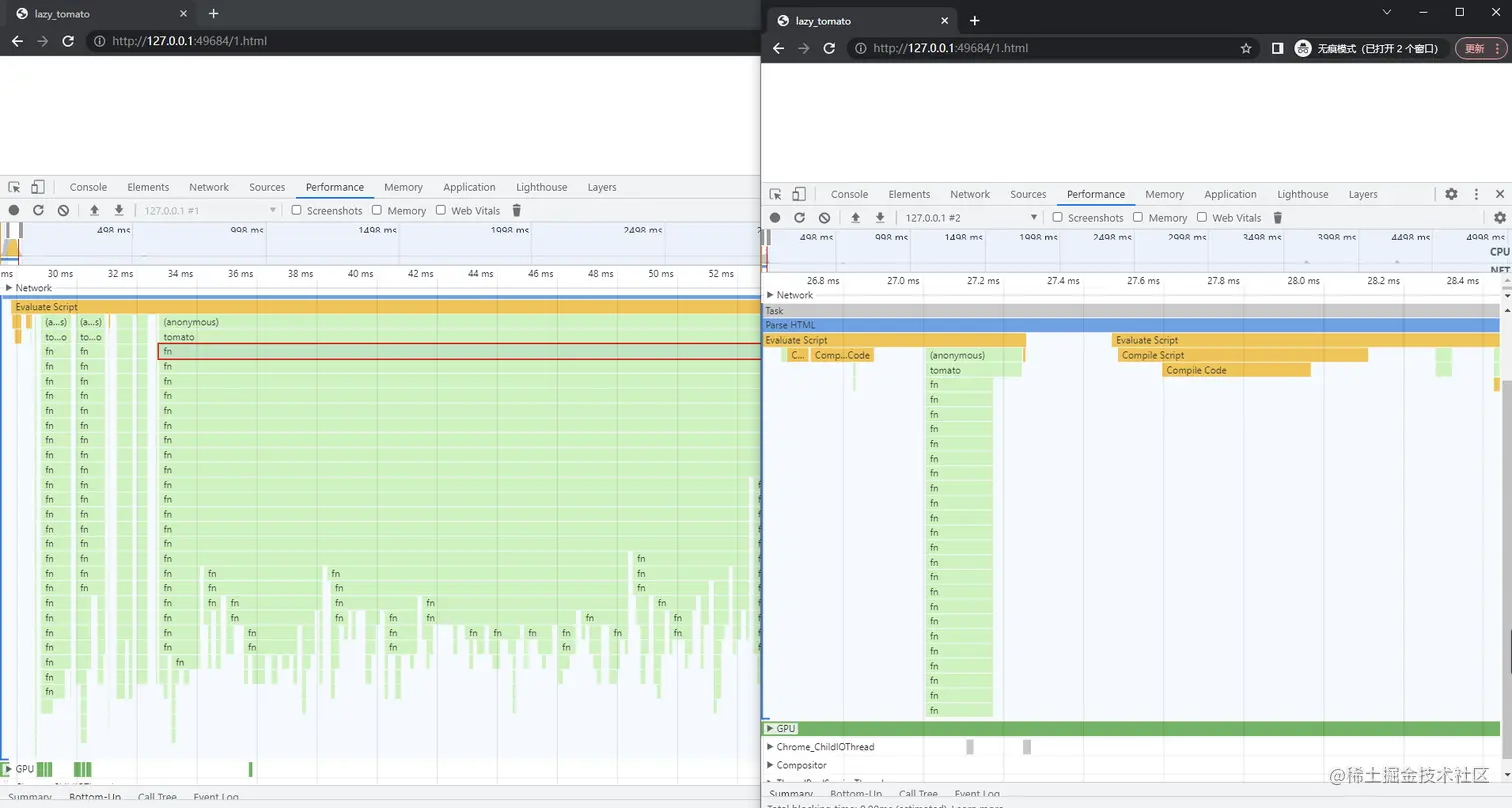Click the 更新 update button
Image resolution: width=1512 pixels, height=808 pixels.
click(1480, 48)
